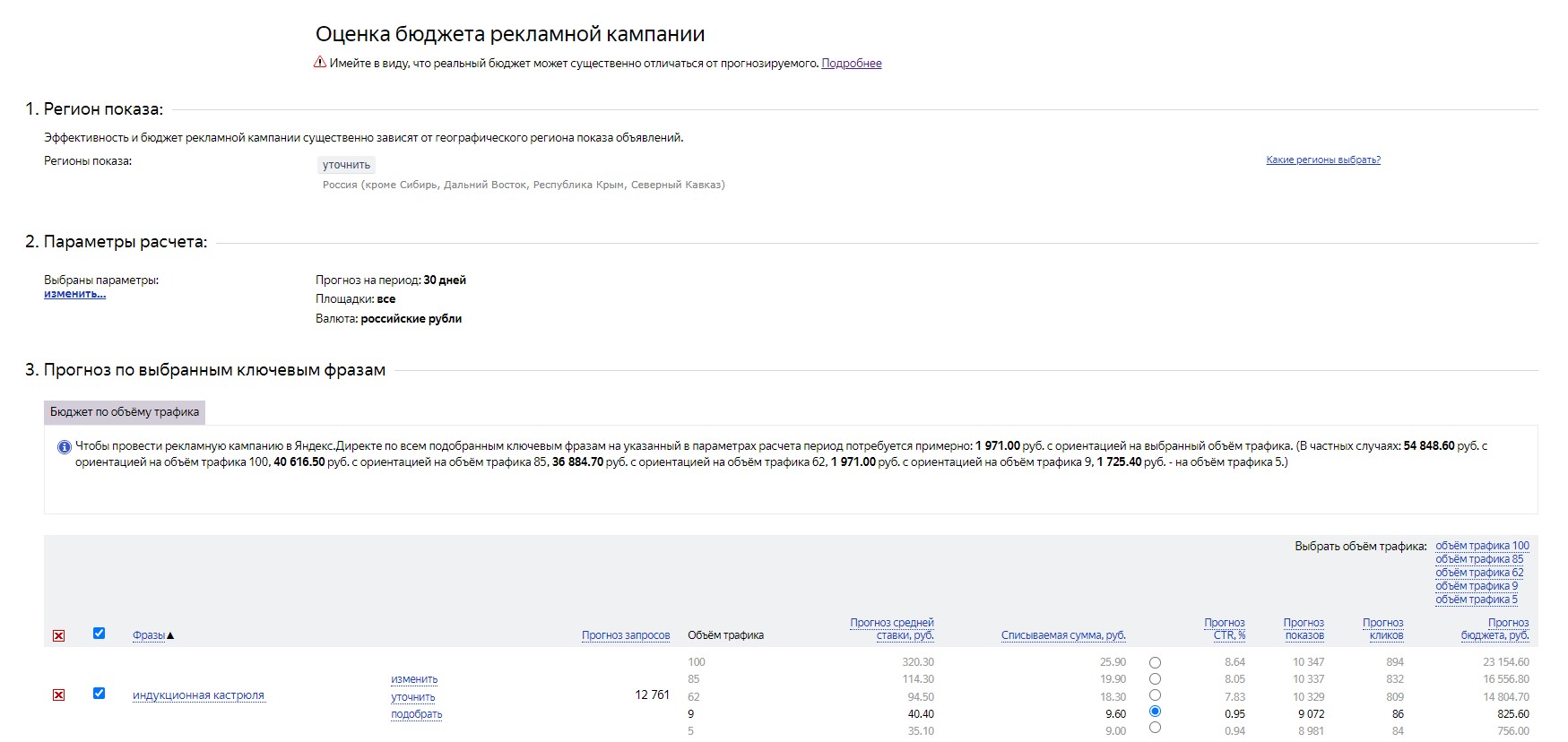Sort by Прогноз запросов column

click(x=626, y=635)
